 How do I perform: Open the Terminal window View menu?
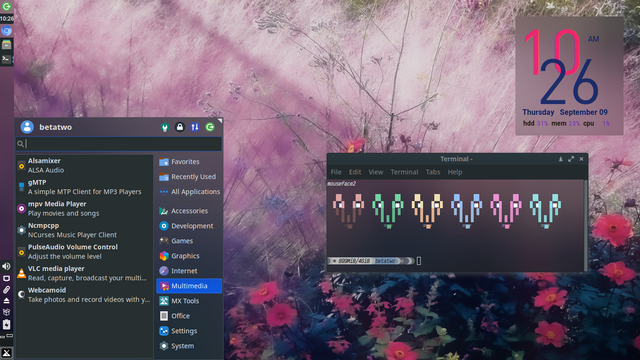tap(376, 172)
